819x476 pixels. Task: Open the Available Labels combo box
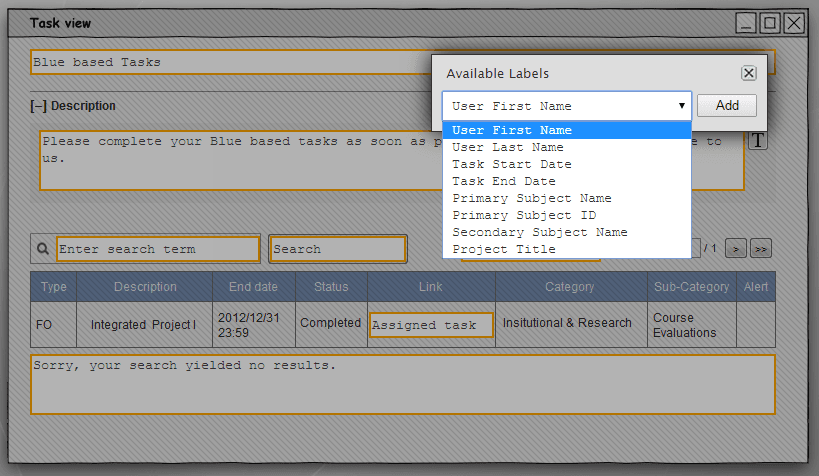(567, 106)
